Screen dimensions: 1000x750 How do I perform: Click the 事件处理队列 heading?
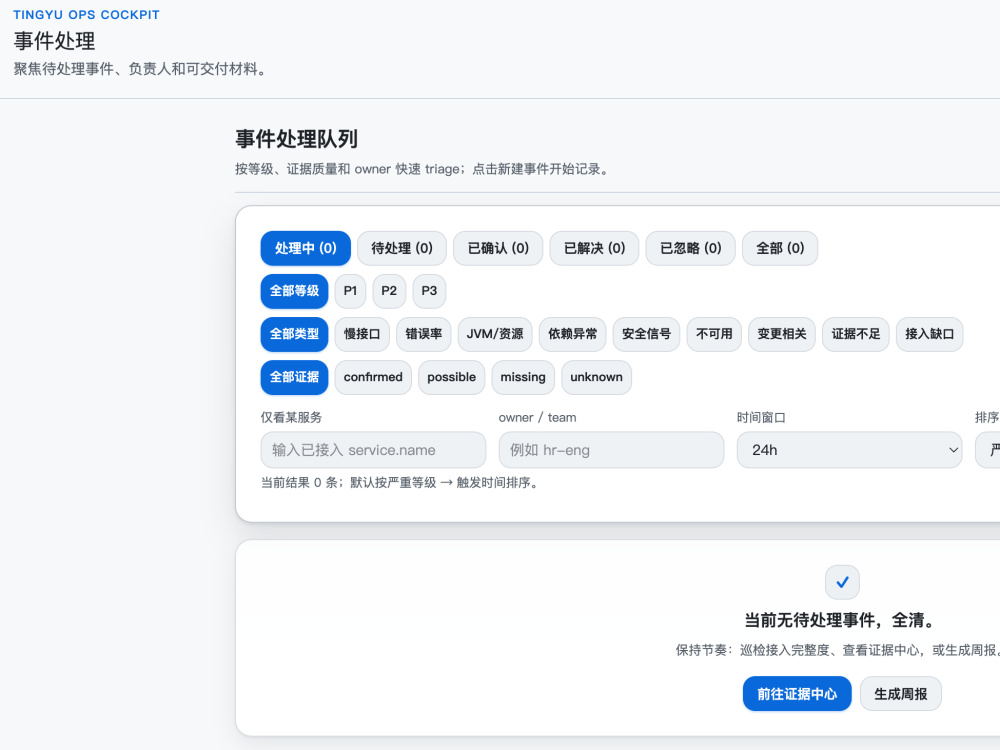click(x=297, y=139)
